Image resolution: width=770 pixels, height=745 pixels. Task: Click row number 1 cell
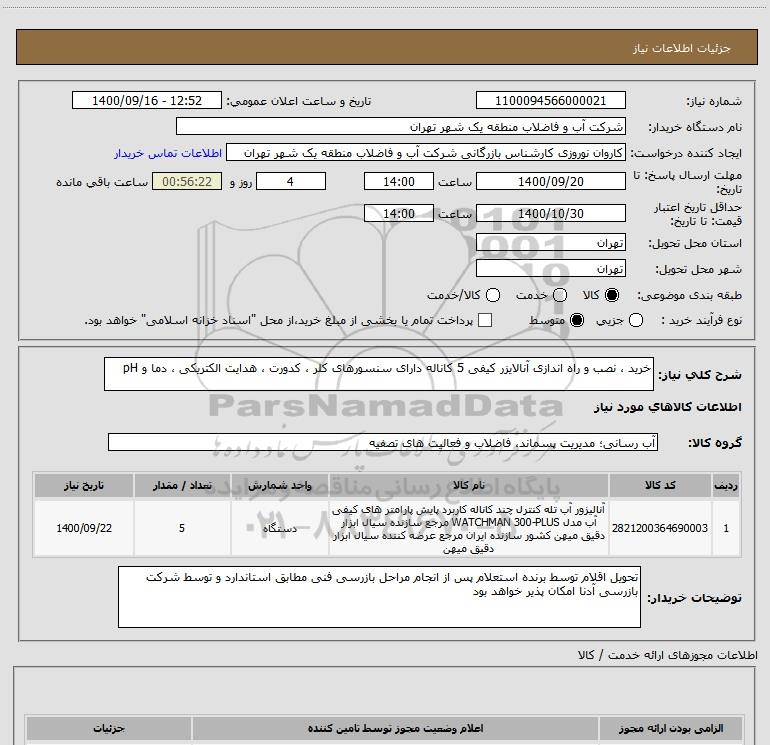coord(726,528)
